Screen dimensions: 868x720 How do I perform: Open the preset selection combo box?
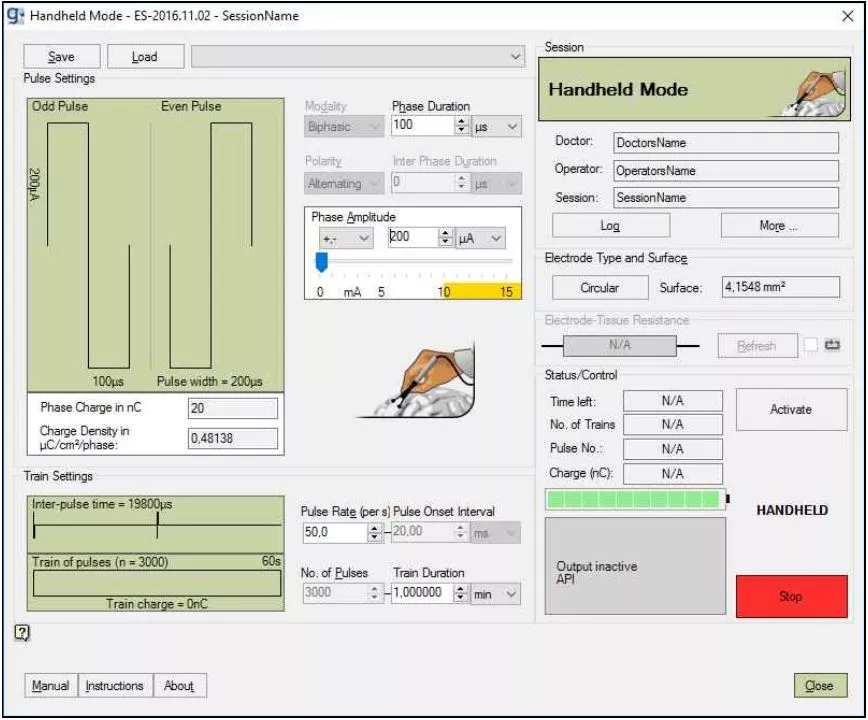[x=358, y=57]
